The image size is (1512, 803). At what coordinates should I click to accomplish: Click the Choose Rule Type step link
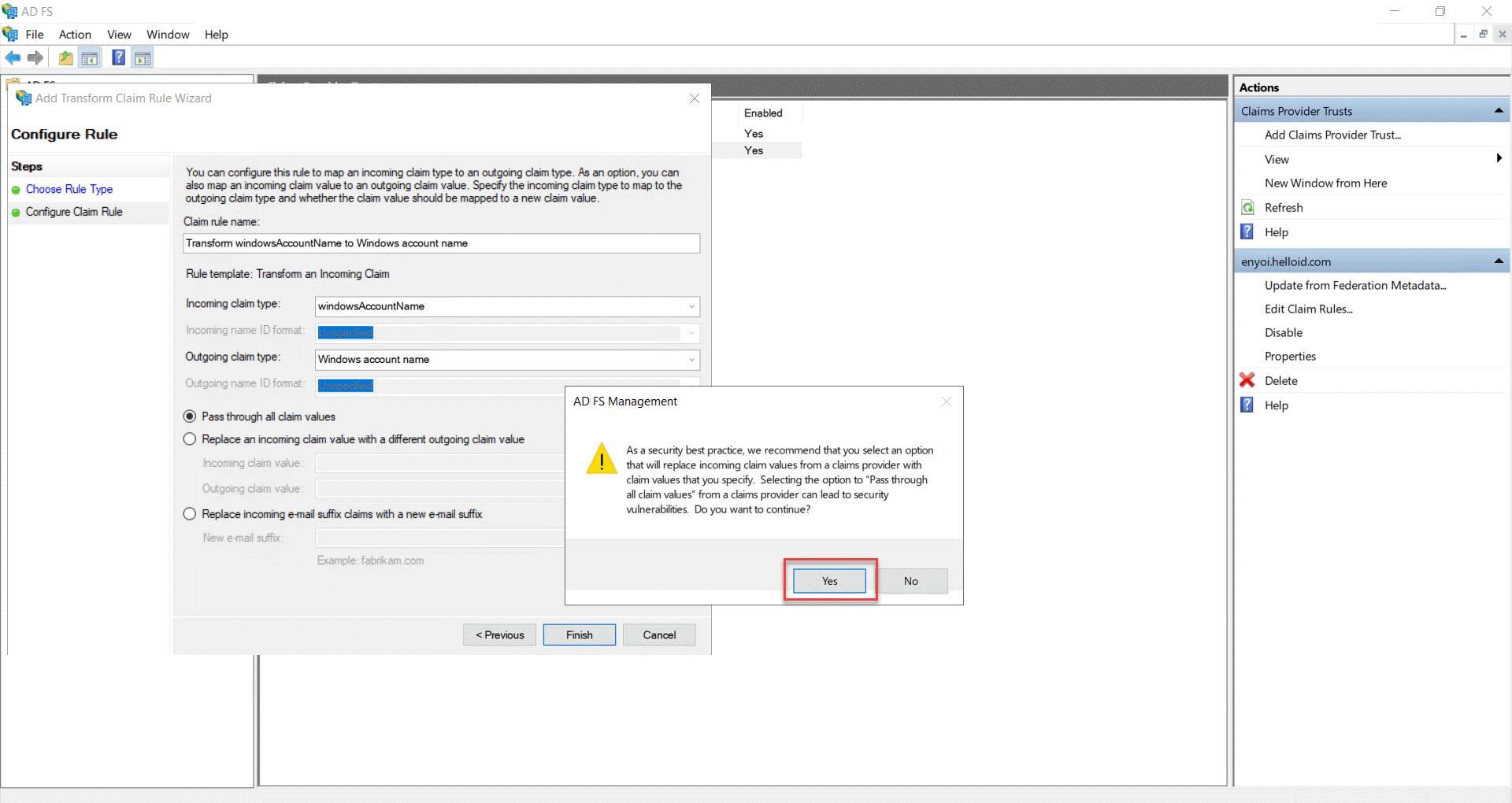coord(69,189)
